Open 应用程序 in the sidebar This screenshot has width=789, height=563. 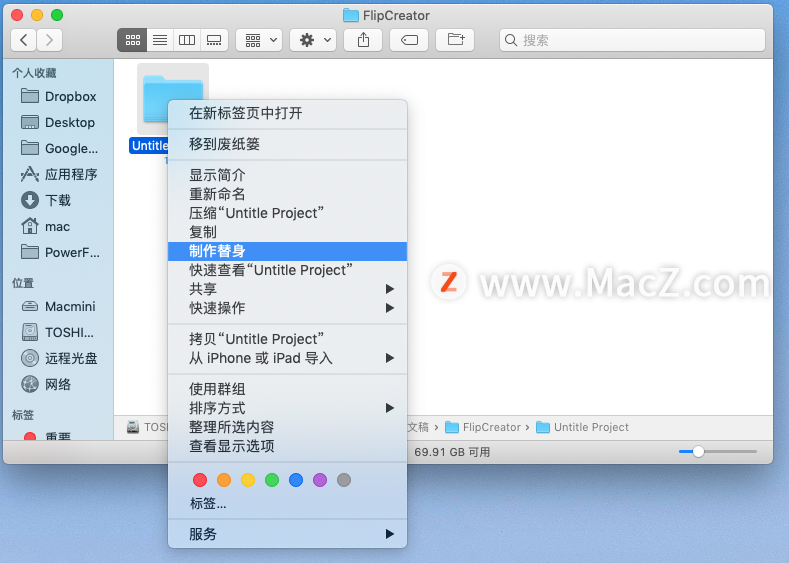[59, 174]
